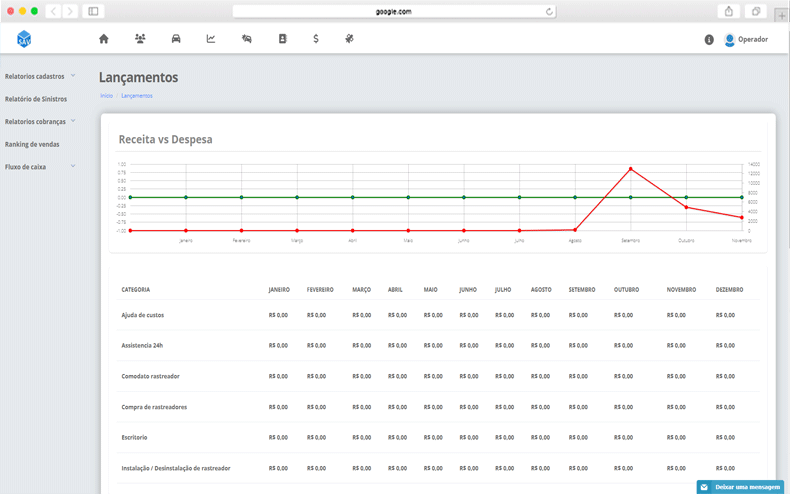Viewport: 790px width, 494px height.
Task: Click the Receita vs Despesa chart title
Action: click(x=165, y=140)
